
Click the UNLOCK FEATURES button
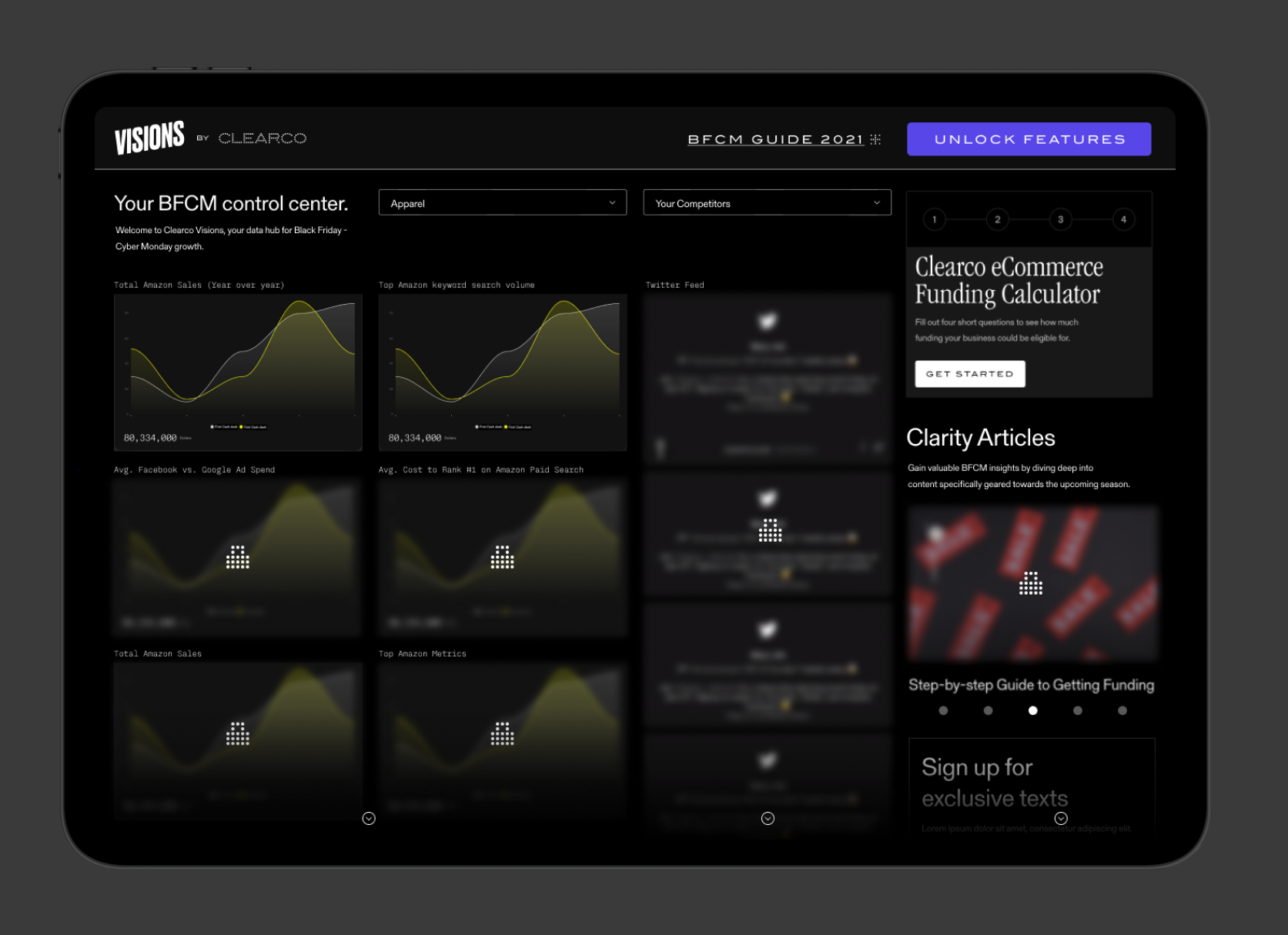coord(1029,139)
